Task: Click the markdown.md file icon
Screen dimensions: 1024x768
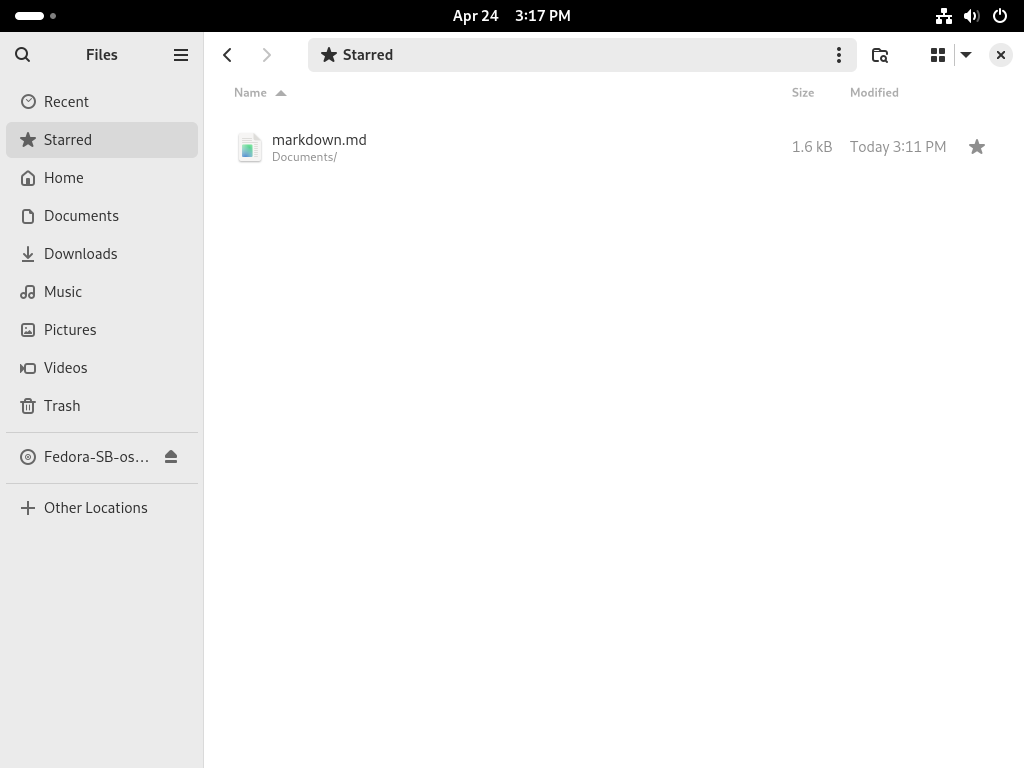Action: point(249,147)
